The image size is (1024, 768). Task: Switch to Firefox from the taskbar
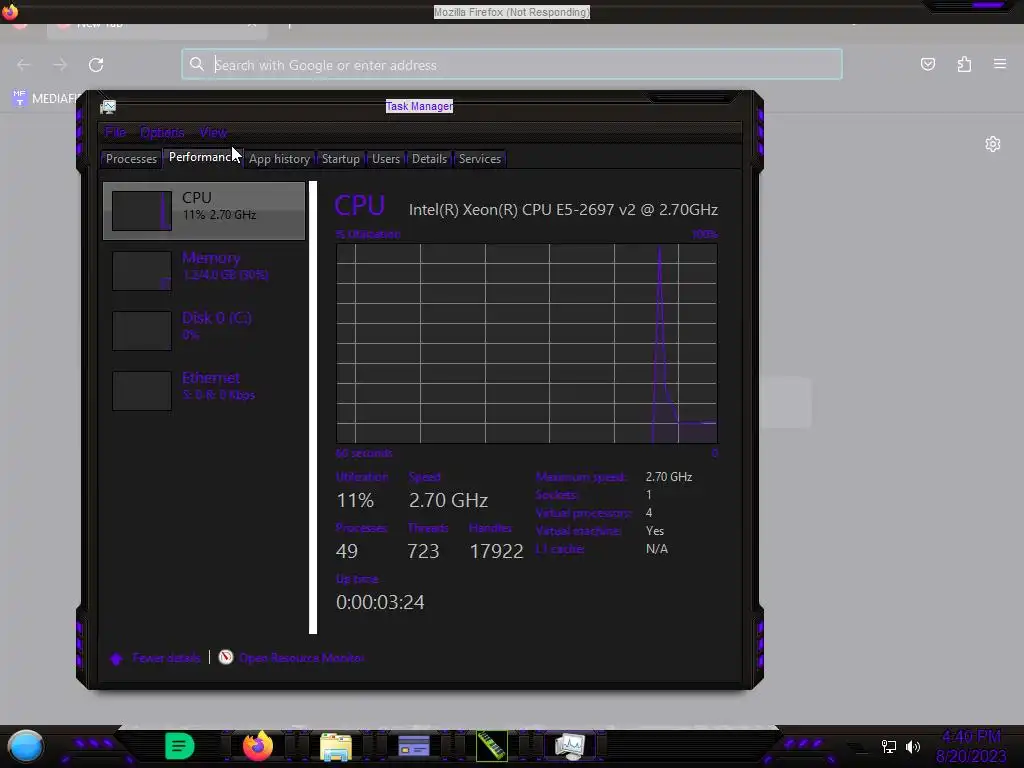pos(258,746)
